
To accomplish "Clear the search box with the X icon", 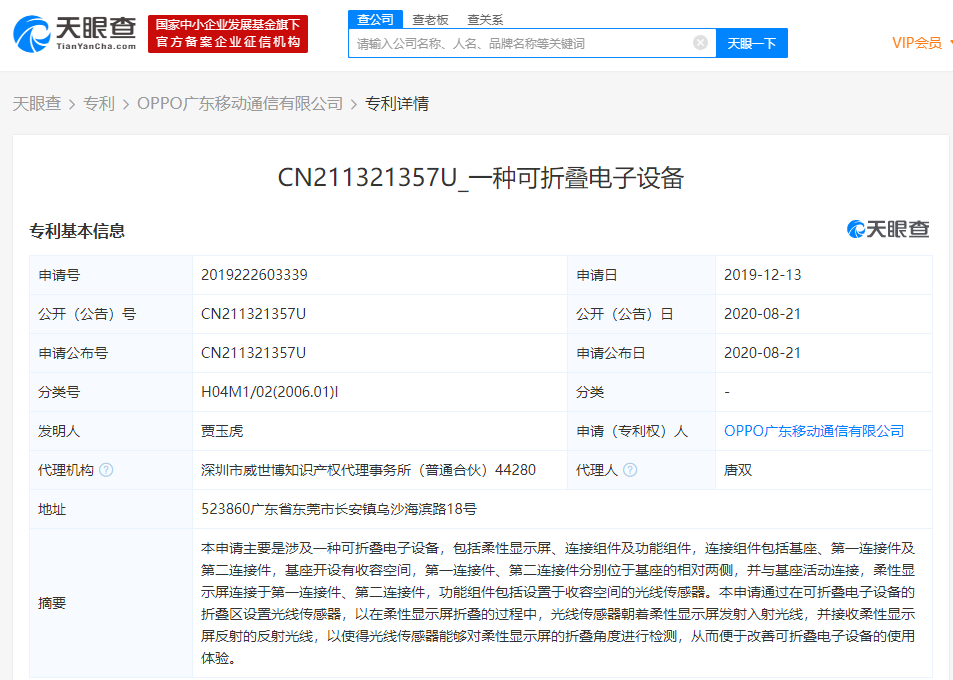I will point(700,43).
